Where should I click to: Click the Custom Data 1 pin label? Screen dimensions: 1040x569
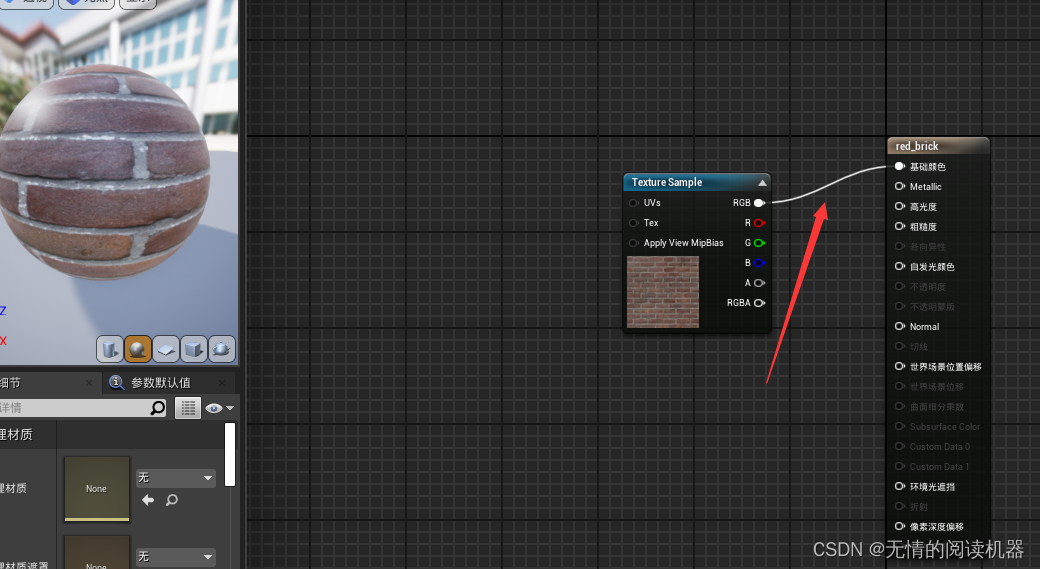[939, 466]
